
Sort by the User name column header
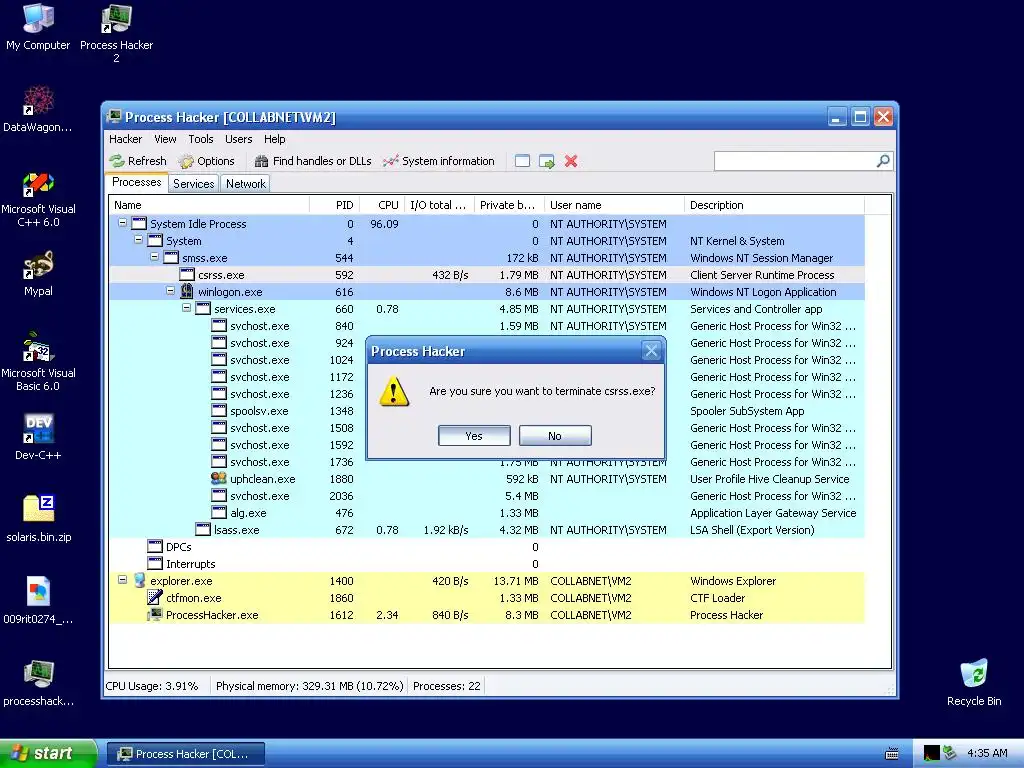[x=615, y=205]
